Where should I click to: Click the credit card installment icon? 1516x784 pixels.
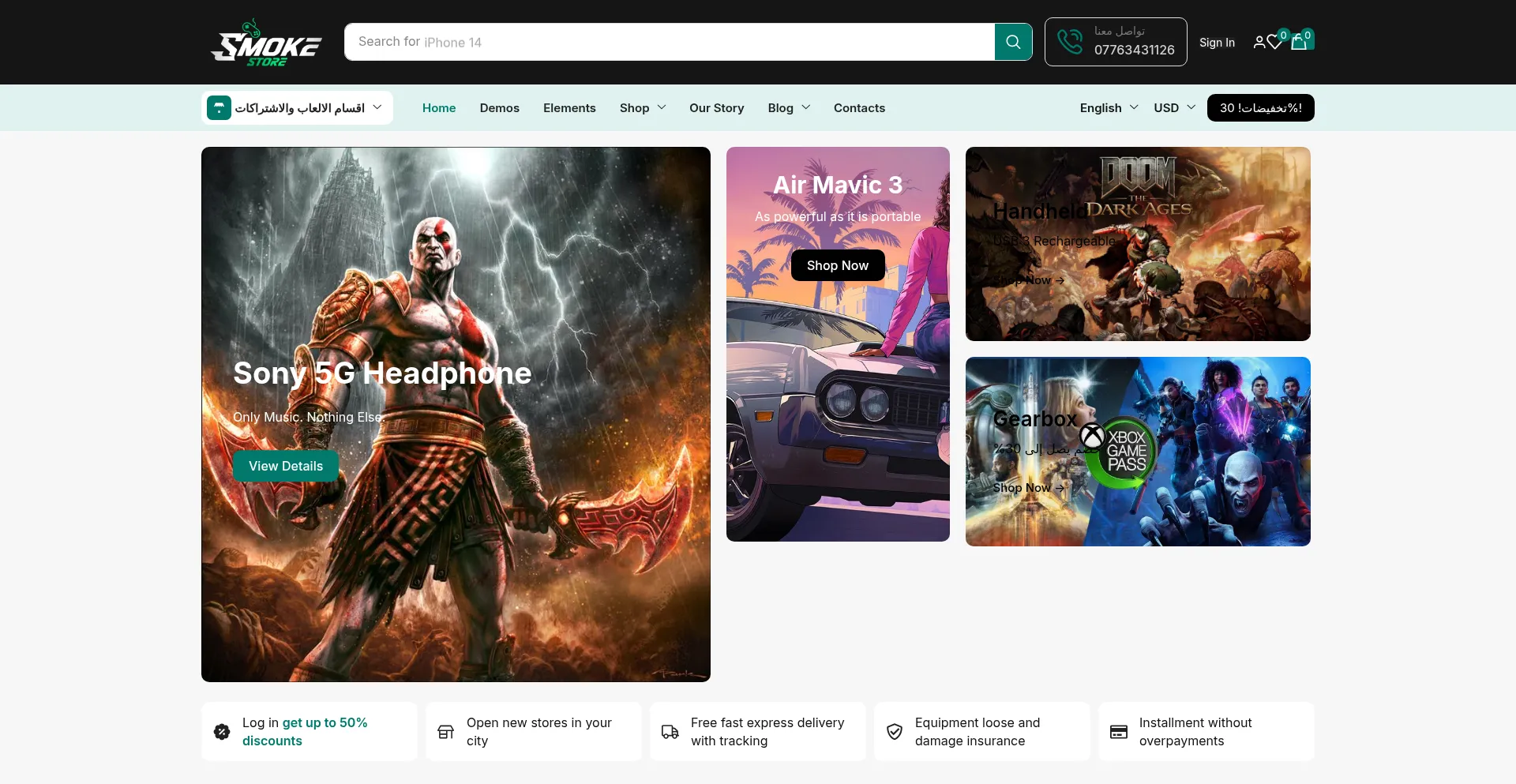(1119, 732)
